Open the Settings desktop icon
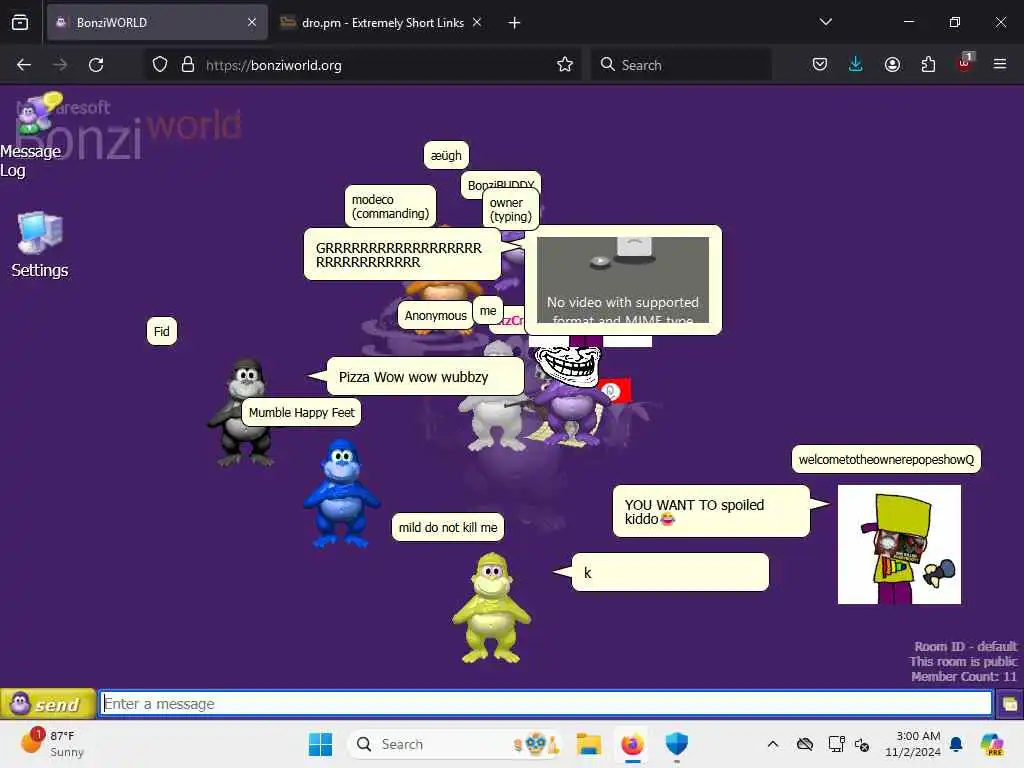The width and height of the screenshot is (1024, 768). click(x=40, y=245)
